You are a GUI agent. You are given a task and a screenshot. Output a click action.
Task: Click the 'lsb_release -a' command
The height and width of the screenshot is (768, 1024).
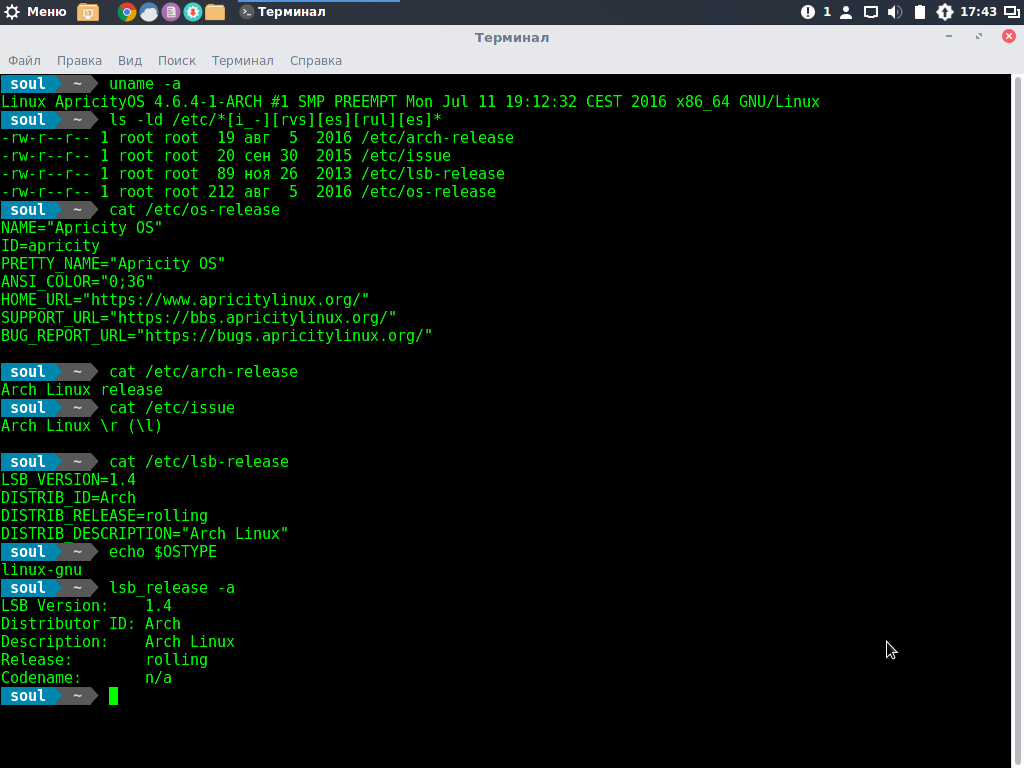click(172, 588)
